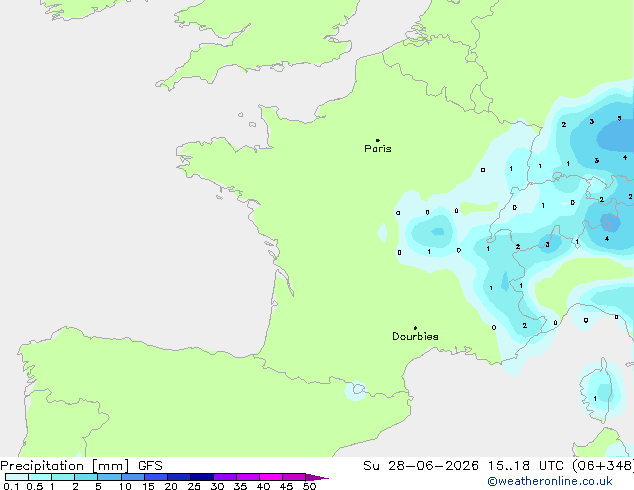Select the Dourbies city label

[x=415, y=336]
